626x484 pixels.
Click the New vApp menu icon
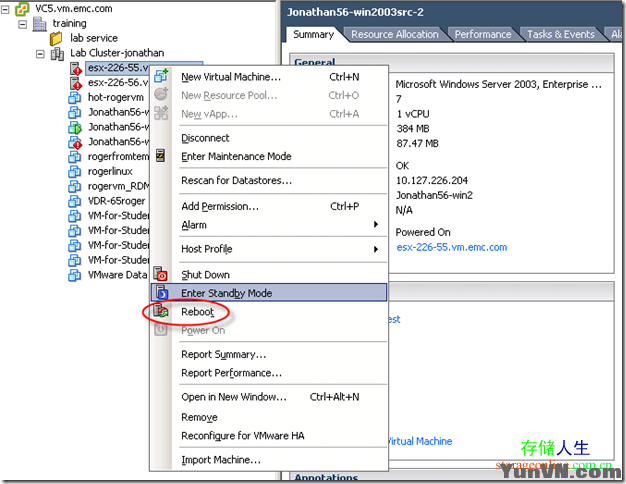tap(161, 113)
